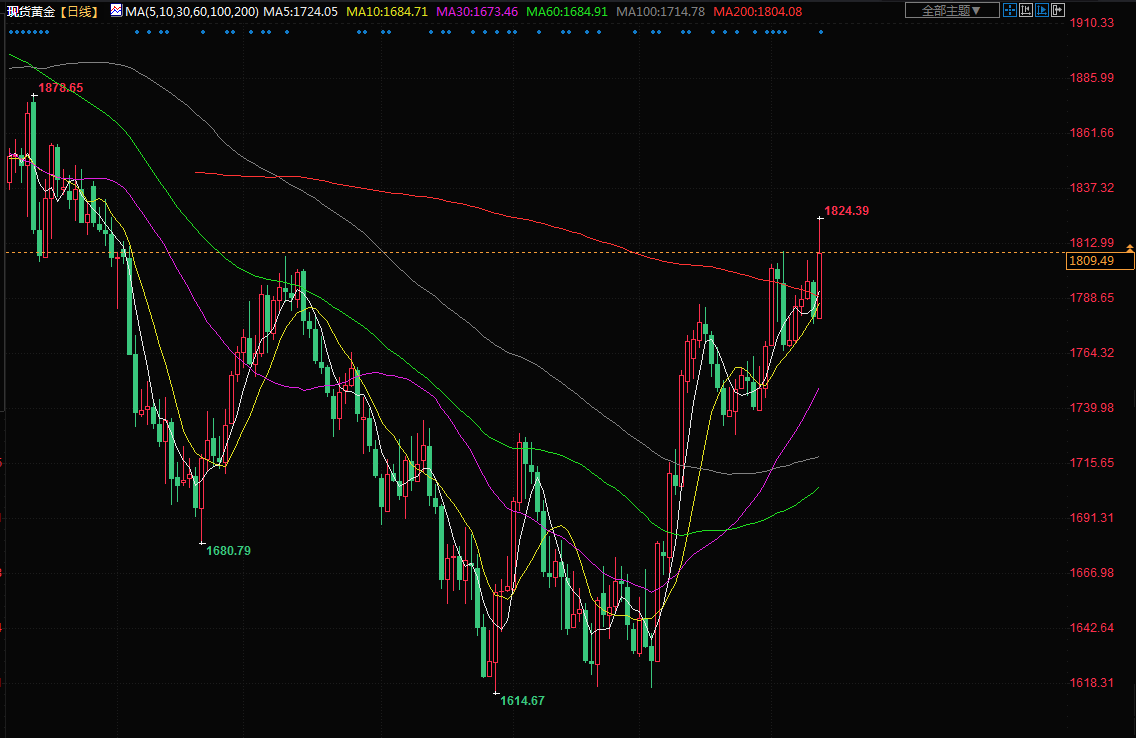Viewport: 1136px width, 738px height.
Task: Click the MA indicator chart icon
Action: [116, 11]
